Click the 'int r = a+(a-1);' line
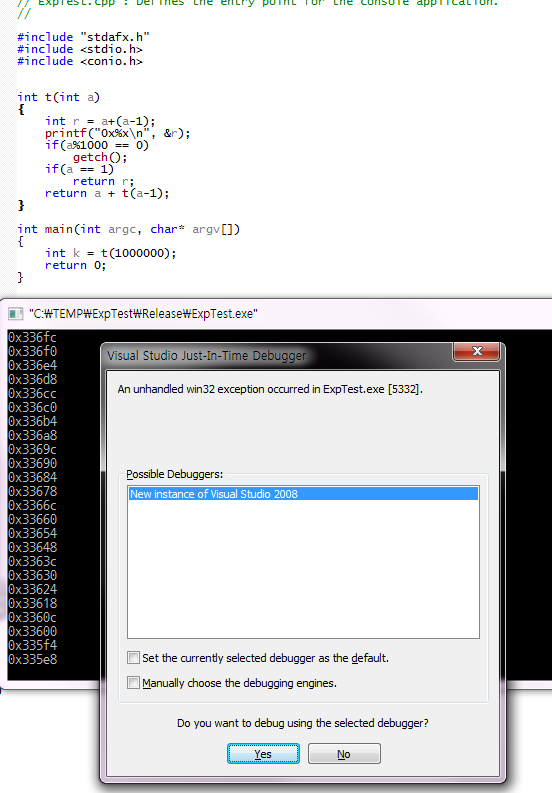552x793 pixels. [100, 121]
